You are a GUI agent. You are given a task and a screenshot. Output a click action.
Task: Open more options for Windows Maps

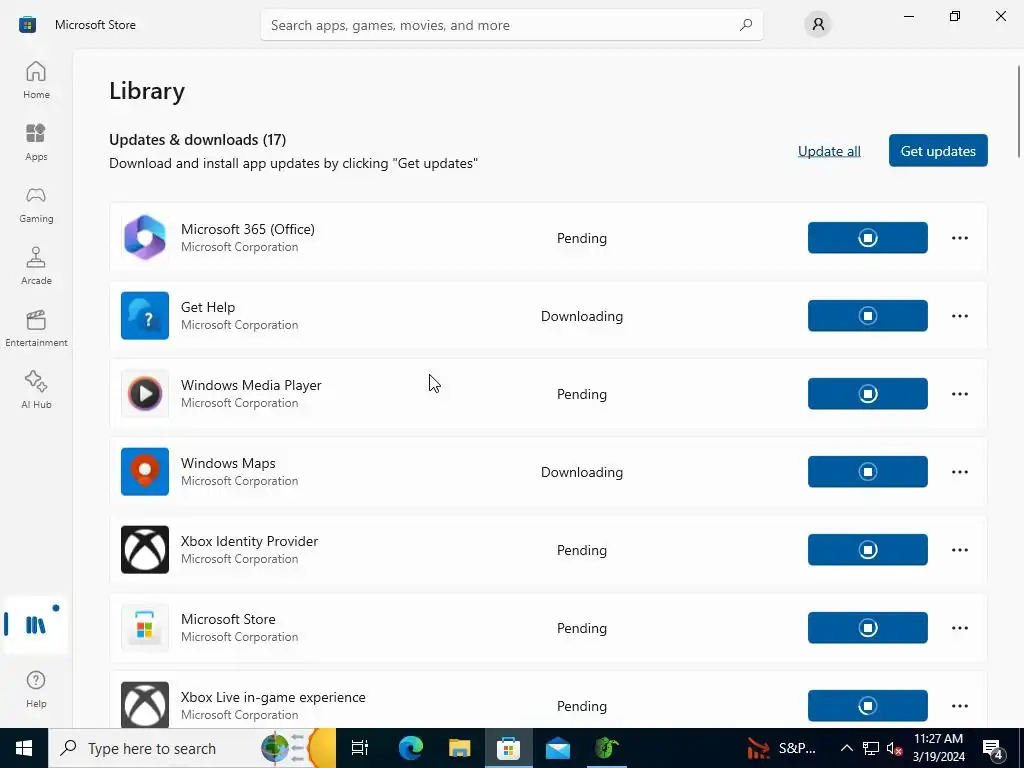(959, 472)
